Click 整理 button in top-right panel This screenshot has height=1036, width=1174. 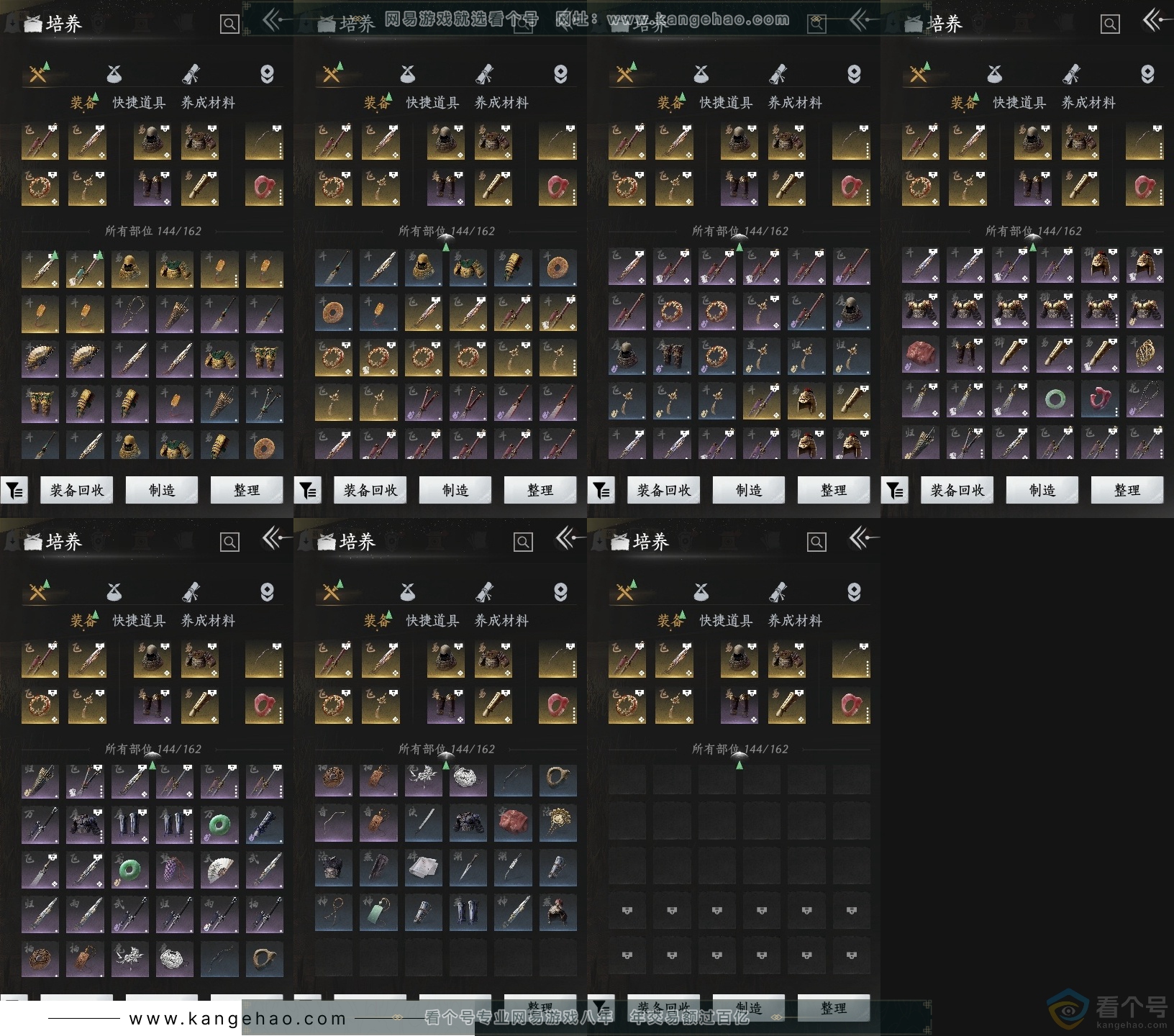pyautogui.click(x=1127, y=490)
